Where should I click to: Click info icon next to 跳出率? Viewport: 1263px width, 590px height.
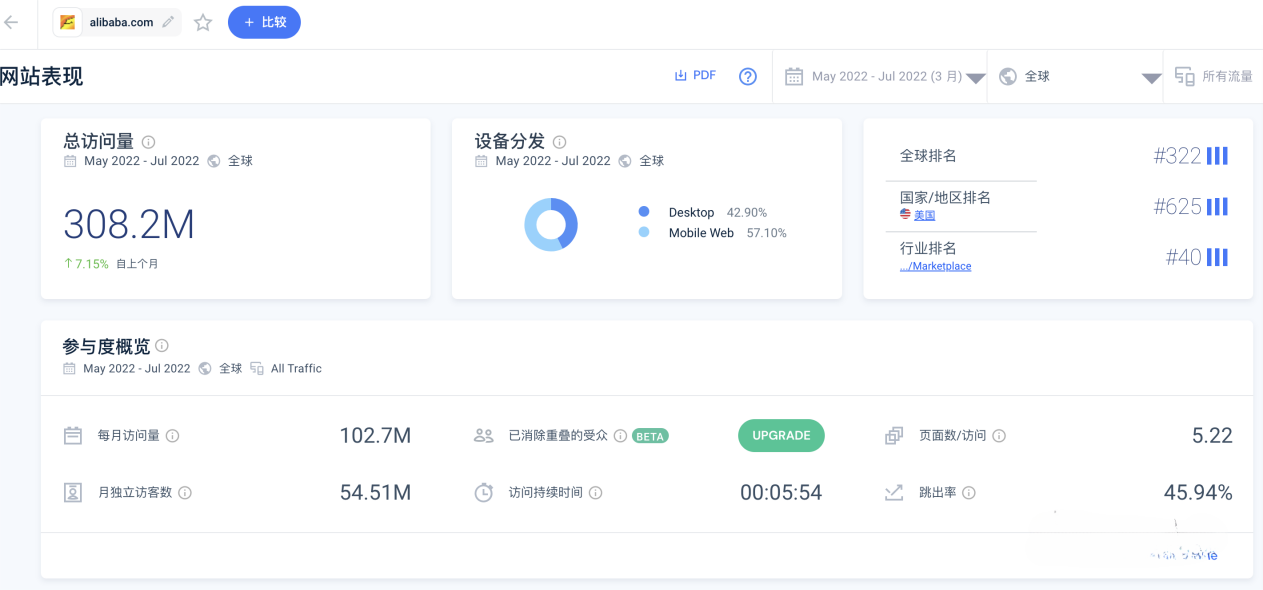point(969,492)
